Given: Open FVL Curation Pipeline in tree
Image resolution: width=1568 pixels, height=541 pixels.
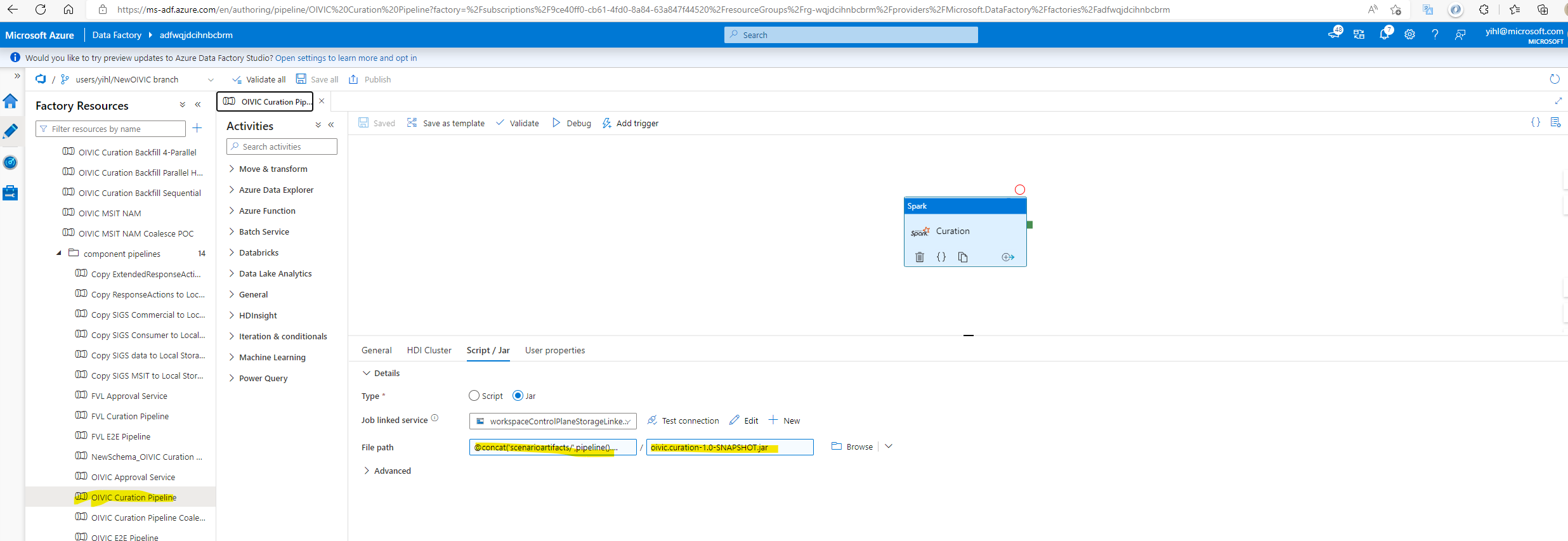Looking at the screenshot, I should coord(130,416).
